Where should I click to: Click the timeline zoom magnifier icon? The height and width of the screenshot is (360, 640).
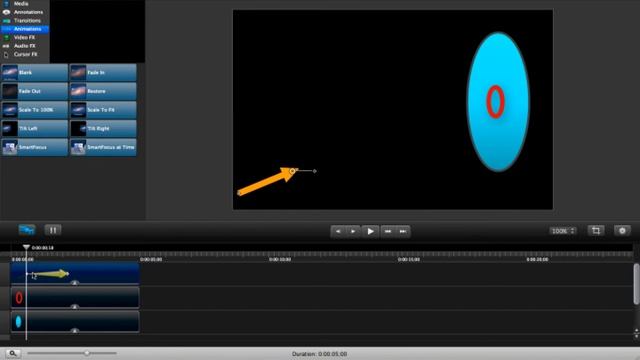pos(13,353)
